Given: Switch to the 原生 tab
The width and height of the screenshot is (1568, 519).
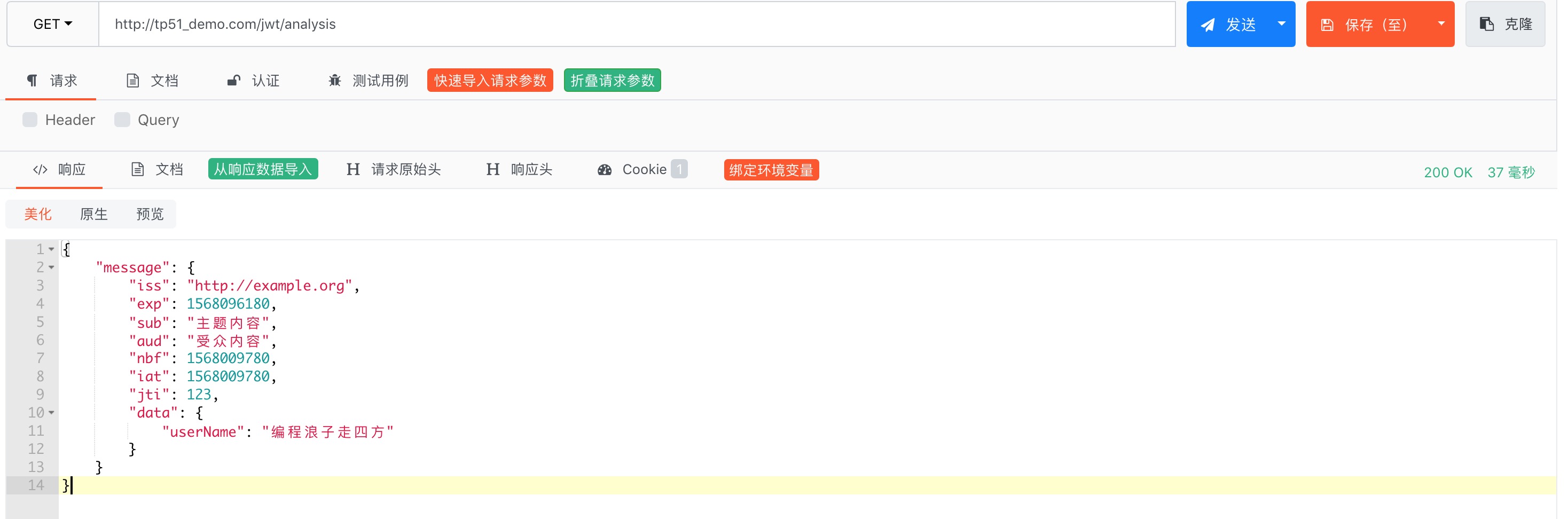Looking at the screenshot, I should (x=94, y=214).
